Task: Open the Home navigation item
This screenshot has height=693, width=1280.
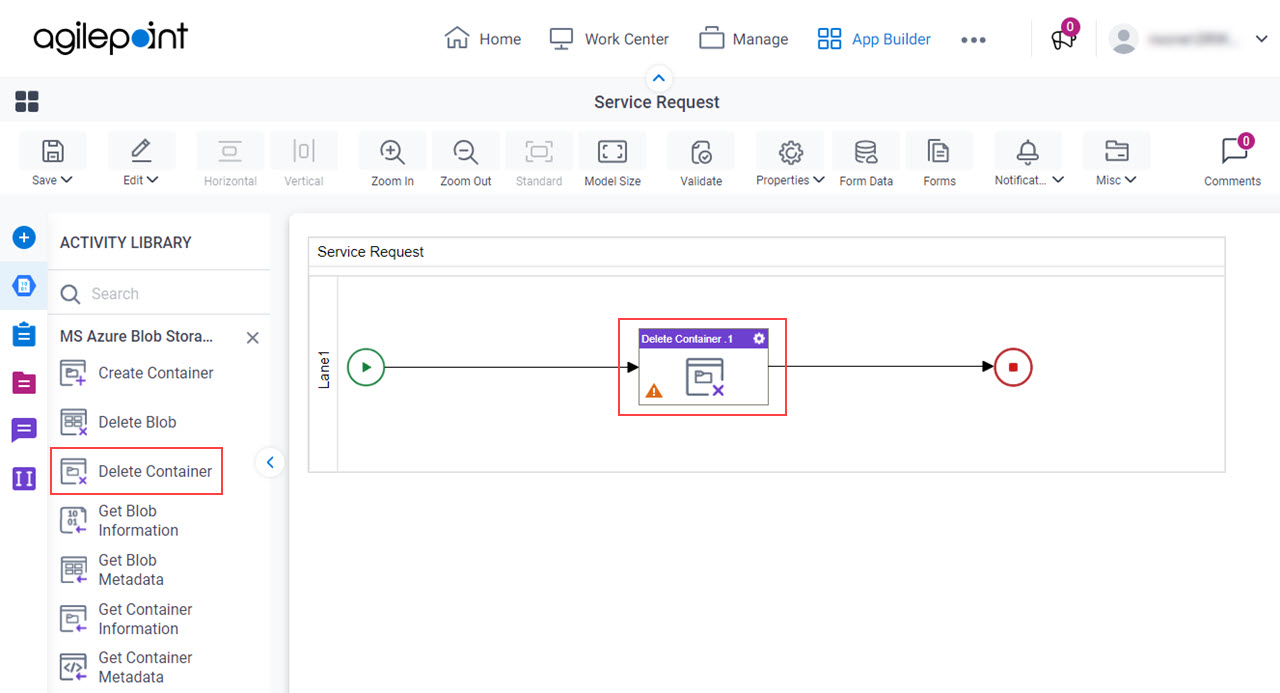Action: [483, 39]
